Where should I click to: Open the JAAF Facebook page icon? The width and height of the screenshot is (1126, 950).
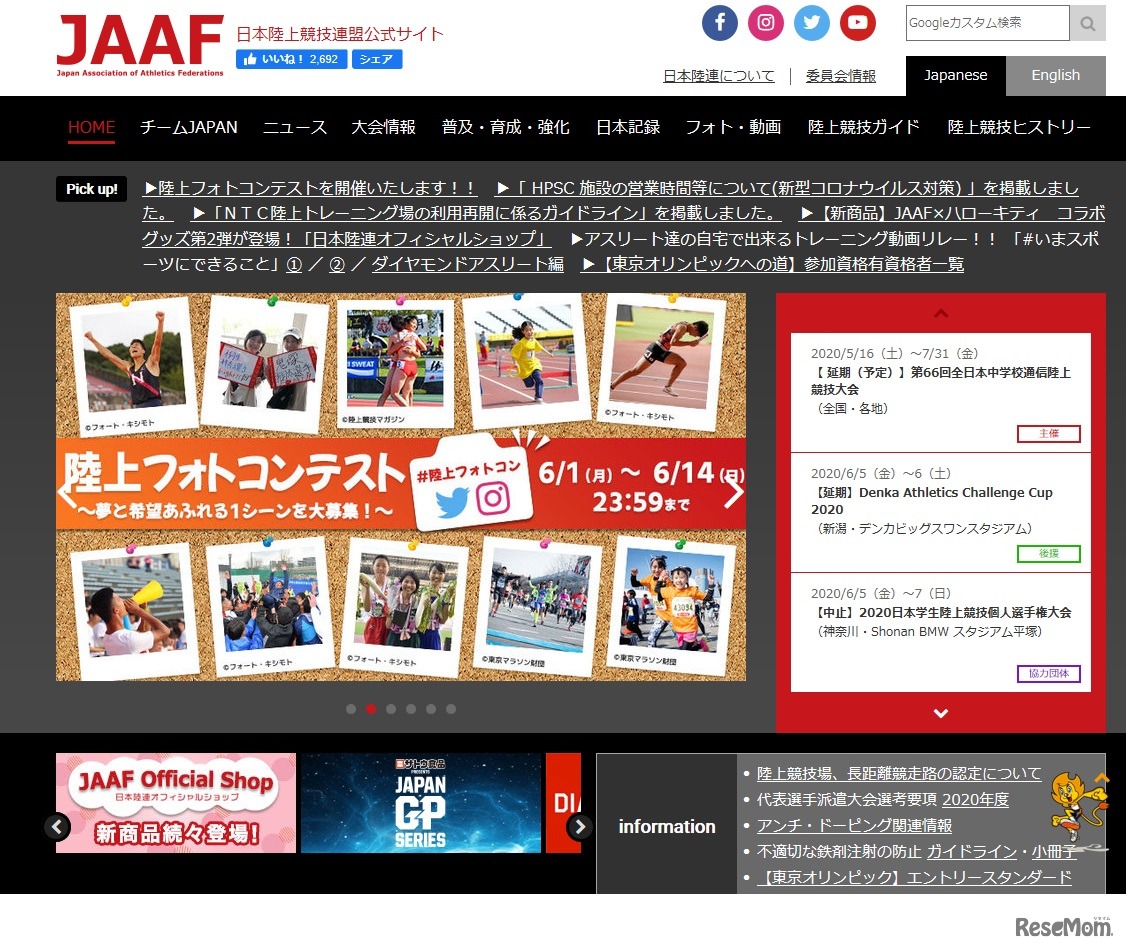coord(720,23)
